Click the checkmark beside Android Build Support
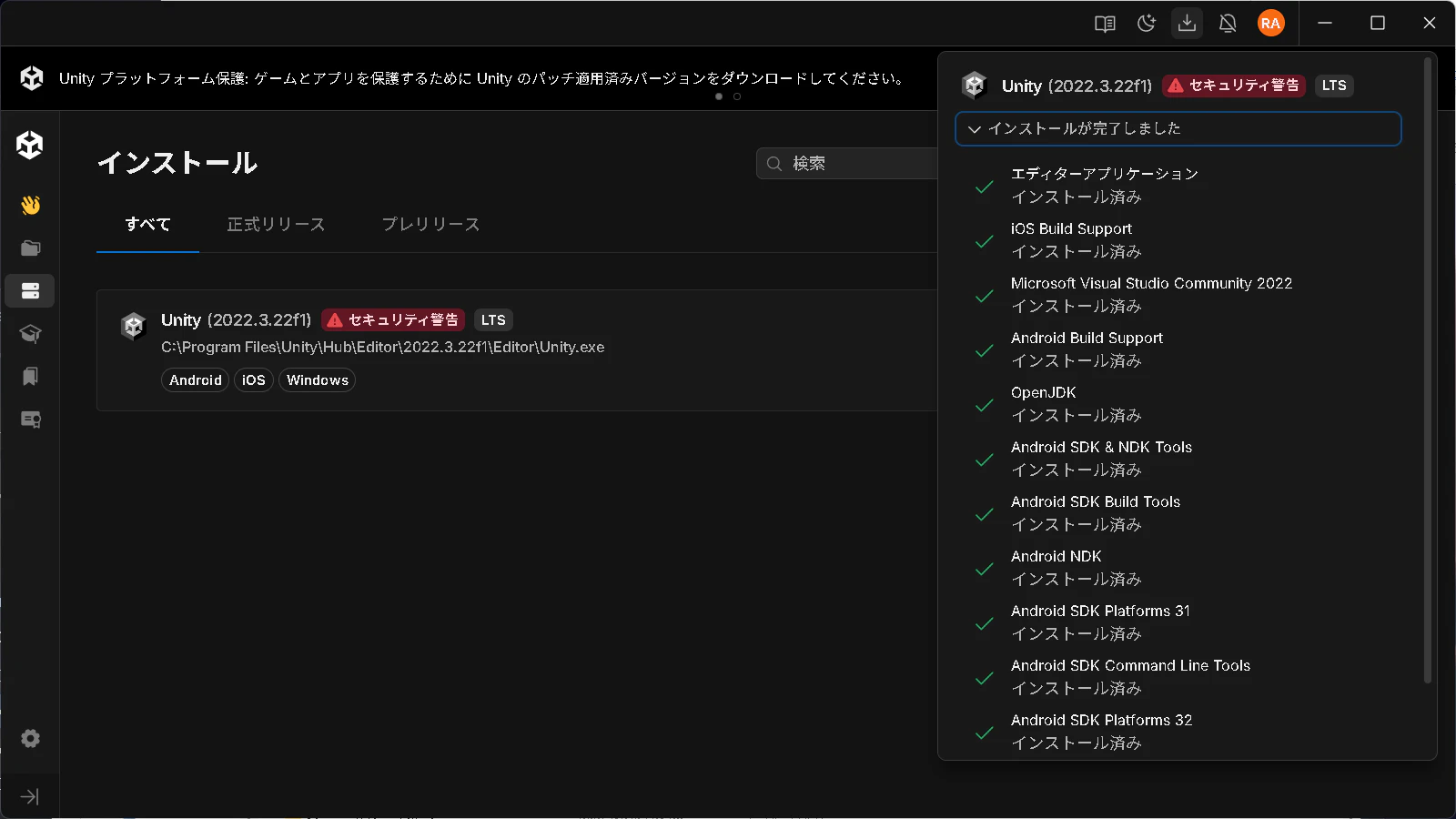The height and width of the screenshot is (819, 1456). (985, 351)
